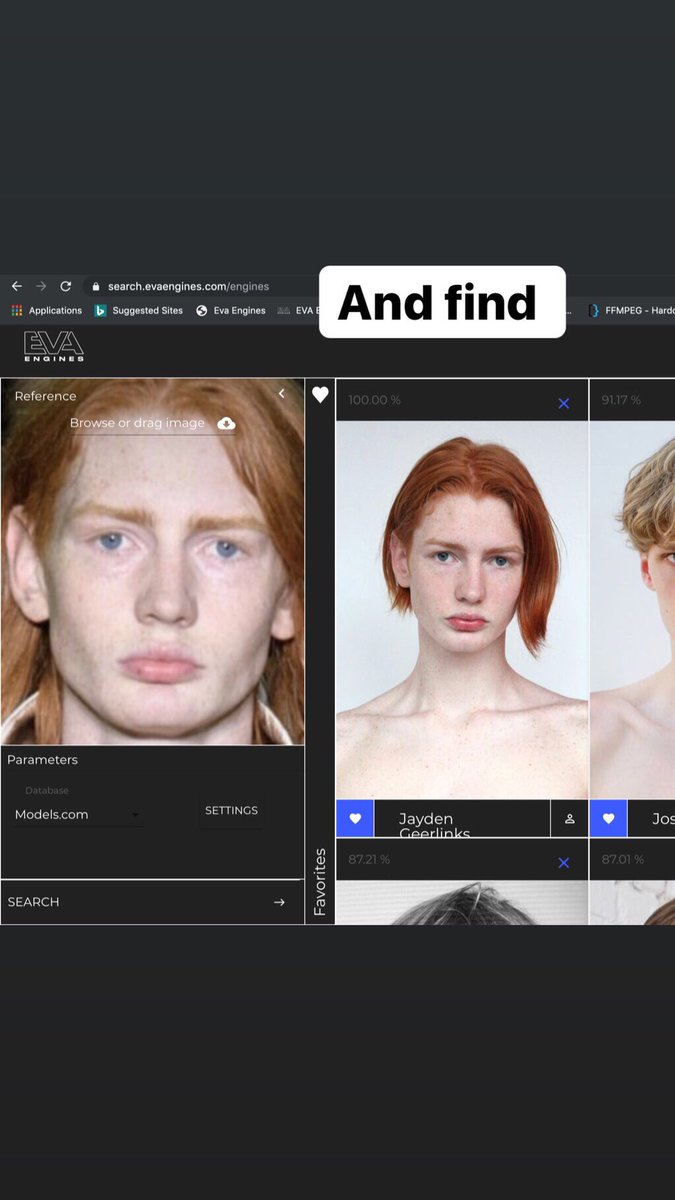The height and width of the screenshot is (1200, 675).
Task: Click the search arrow icon
Action: (x=279, y=902)
